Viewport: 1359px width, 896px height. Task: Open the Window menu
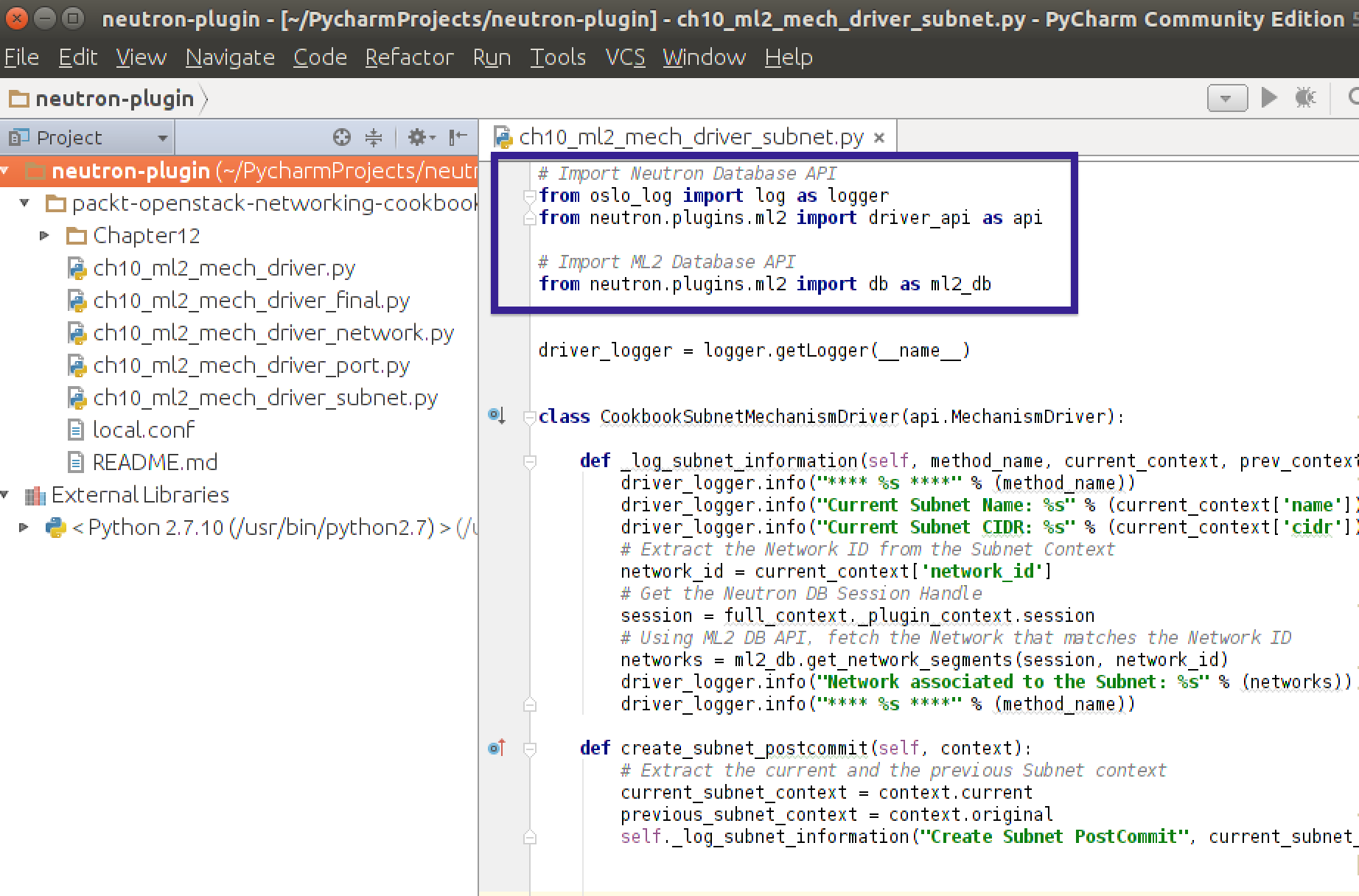click(x=704, y=57)
